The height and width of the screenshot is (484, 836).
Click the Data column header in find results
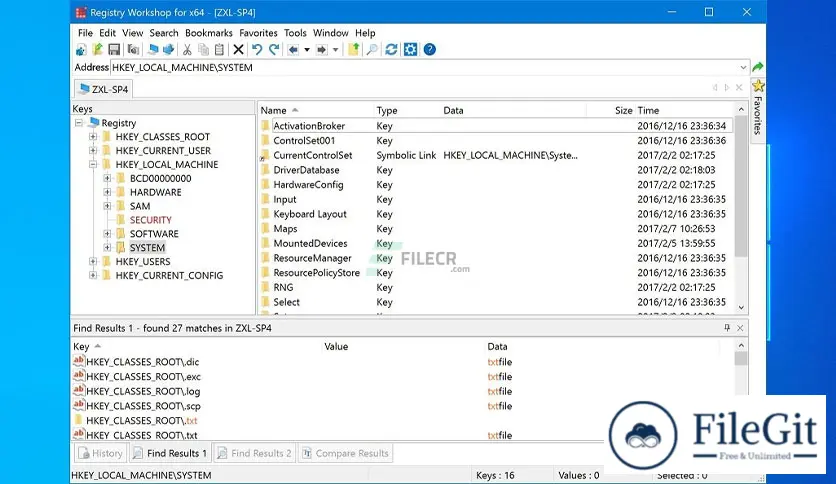tap(601, 346)
